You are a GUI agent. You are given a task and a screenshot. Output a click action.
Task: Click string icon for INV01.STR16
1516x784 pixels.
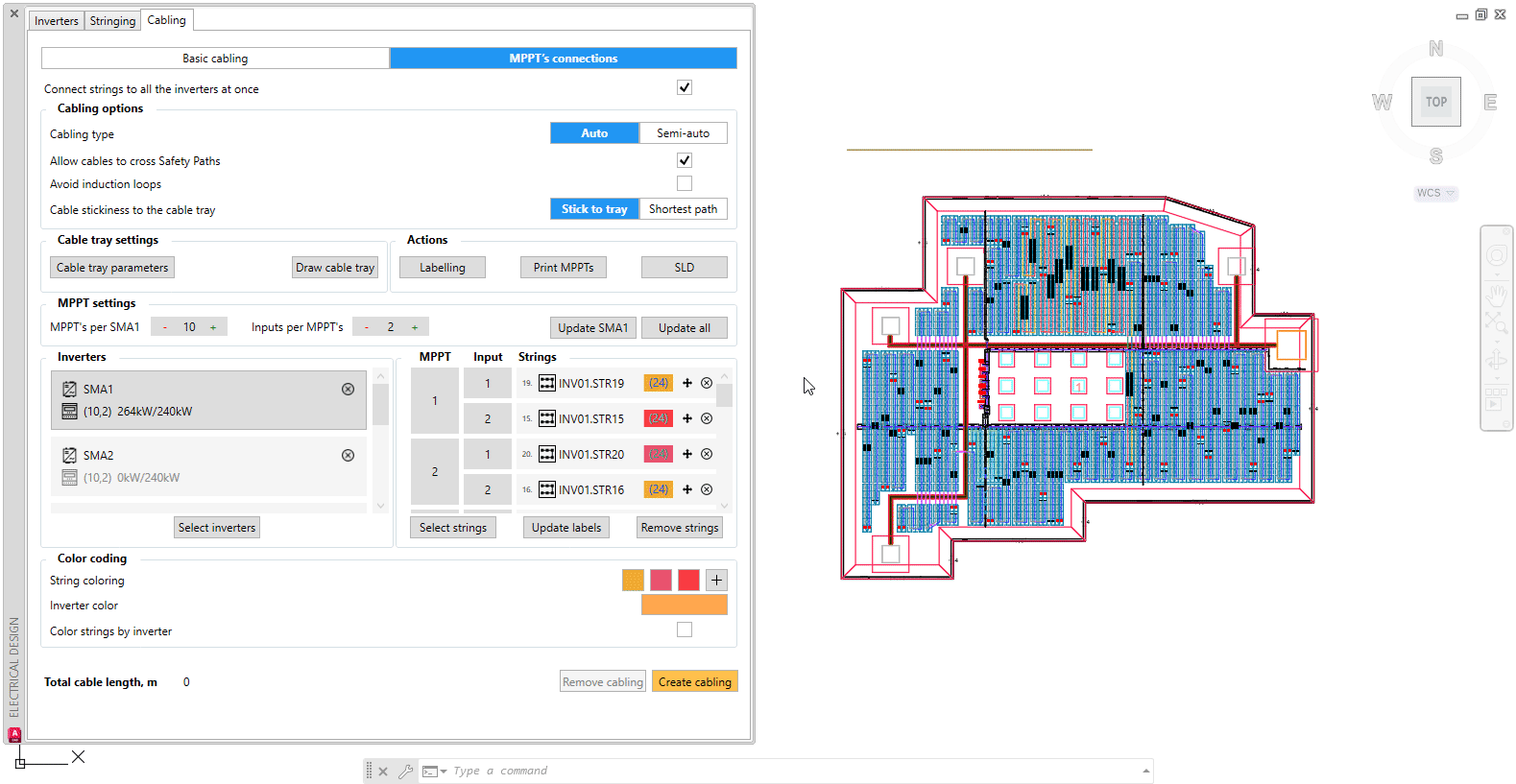point(547,489)
